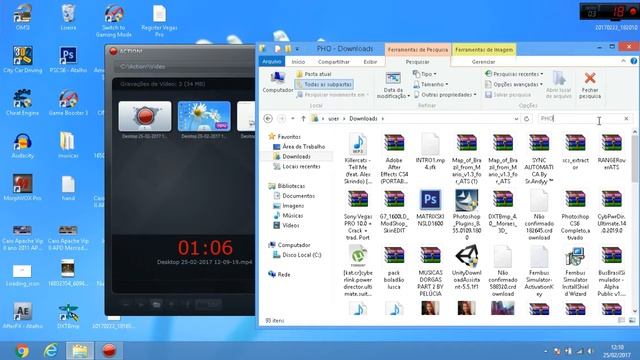
Task: Open Disco Local (C:) in navigation pane
Action: (x=297, y=255)
